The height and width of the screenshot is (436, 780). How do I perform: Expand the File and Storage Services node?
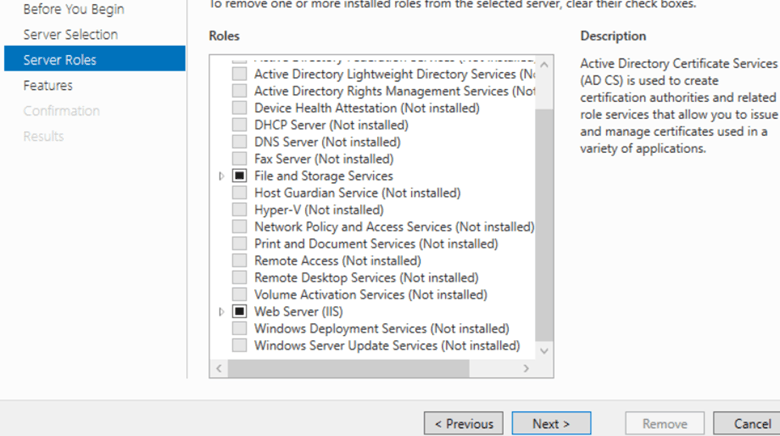(221, 176)
